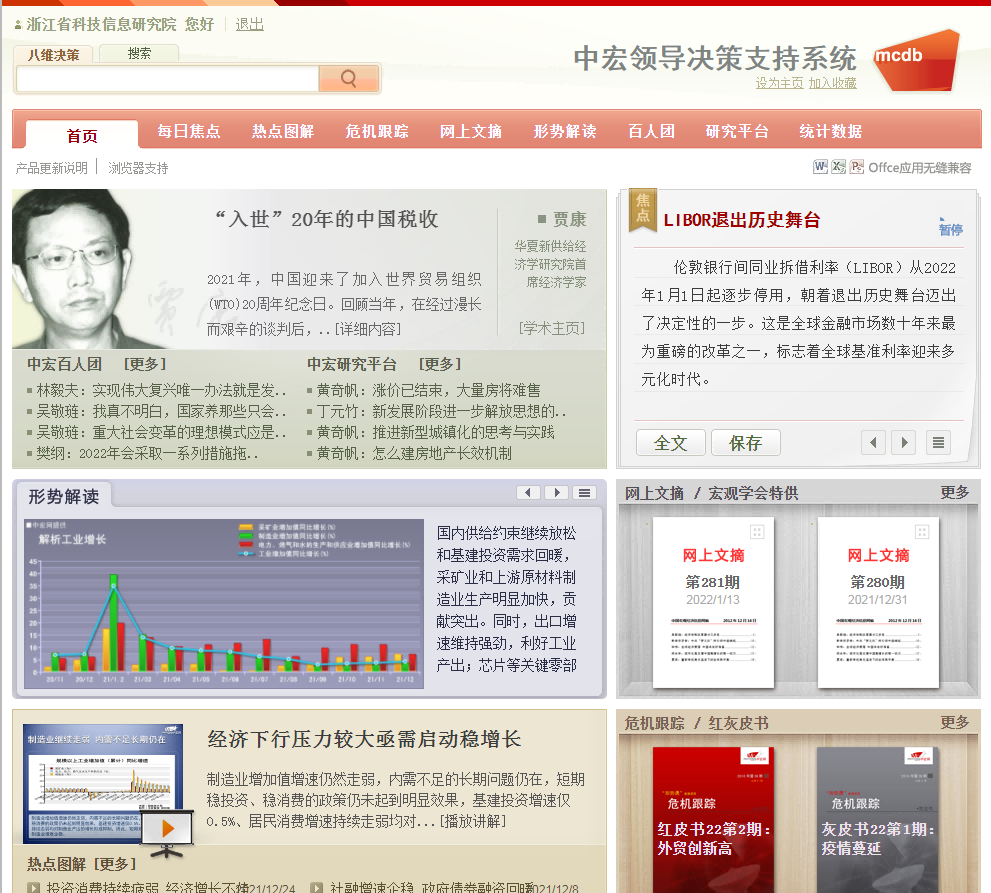The height and width of the screenshot is (893, 991).
Task: Expand 更多 for 危机跟踪 红灰皮书 section
Action: click(954, 722)
